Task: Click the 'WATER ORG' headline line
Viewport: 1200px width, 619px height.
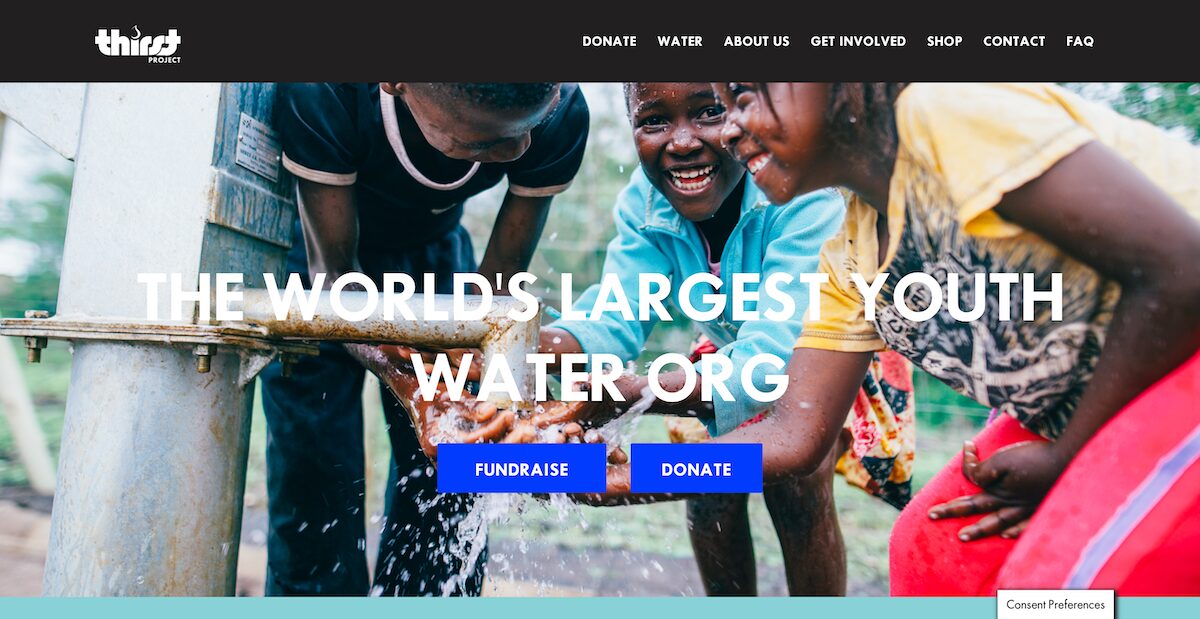Action: coord(600,377)
